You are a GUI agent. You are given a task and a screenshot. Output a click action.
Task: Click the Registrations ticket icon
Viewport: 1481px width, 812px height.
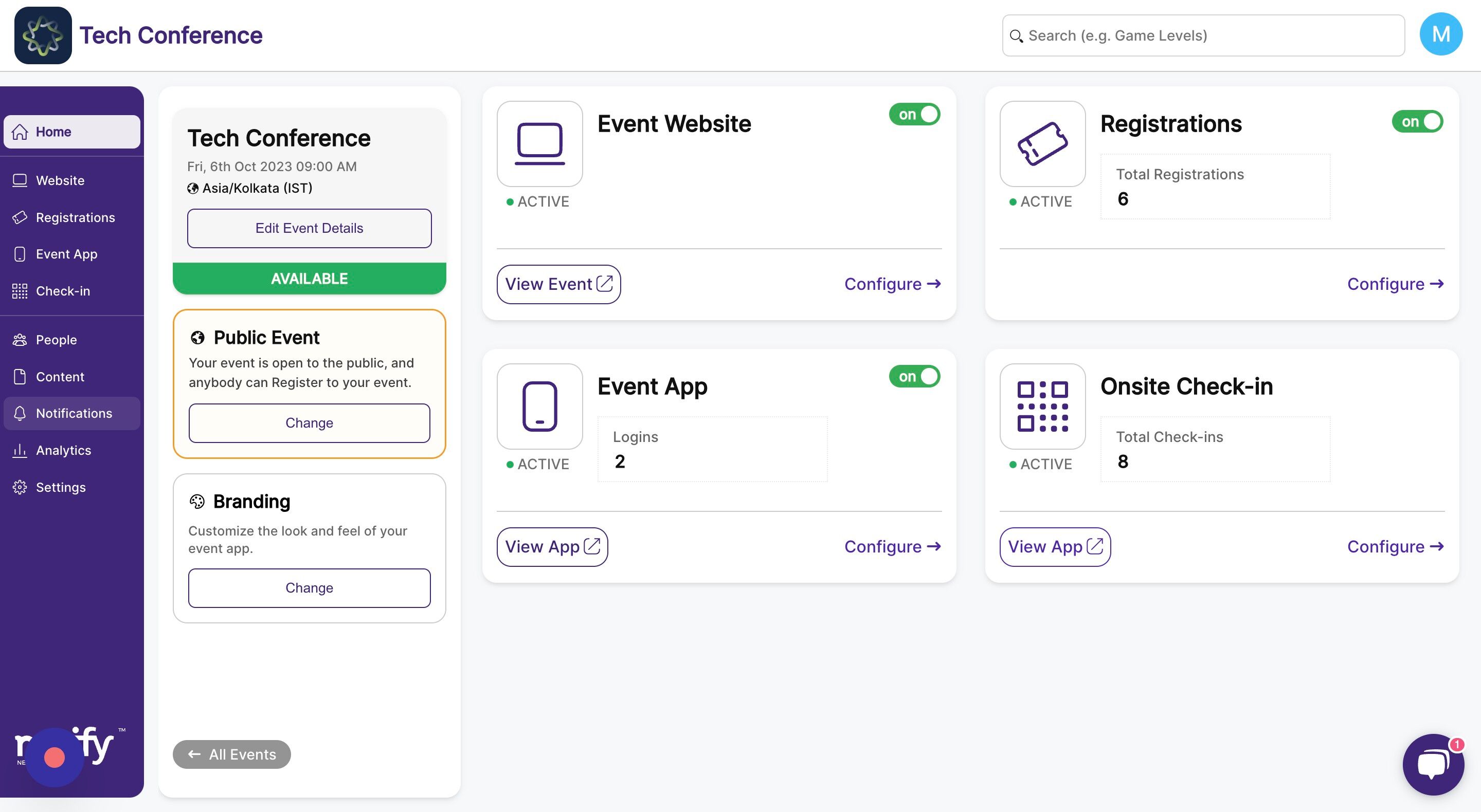coord(1042,144)
